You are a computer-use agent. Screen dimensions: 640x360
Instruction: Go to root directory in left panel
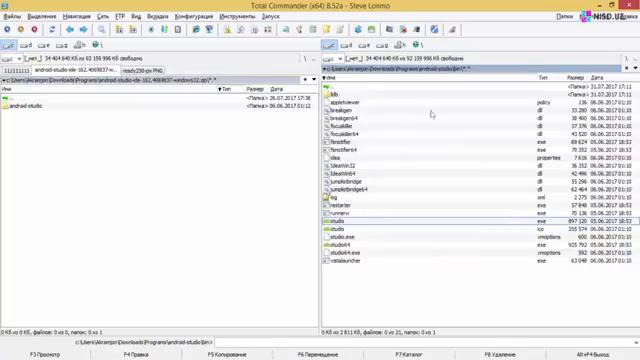tap(305, 59)
